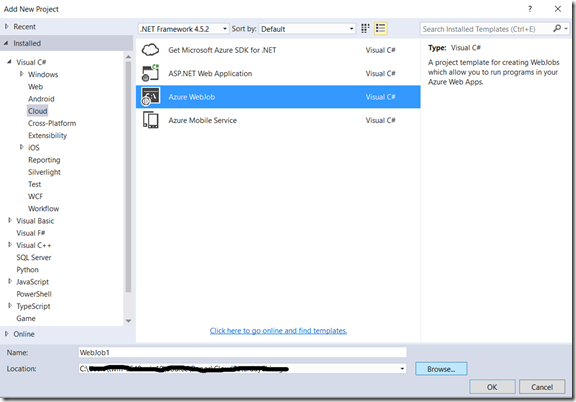This screenshot has width=576, height=402.
Task: Select the Cloud category
Action: pos(37,111)
